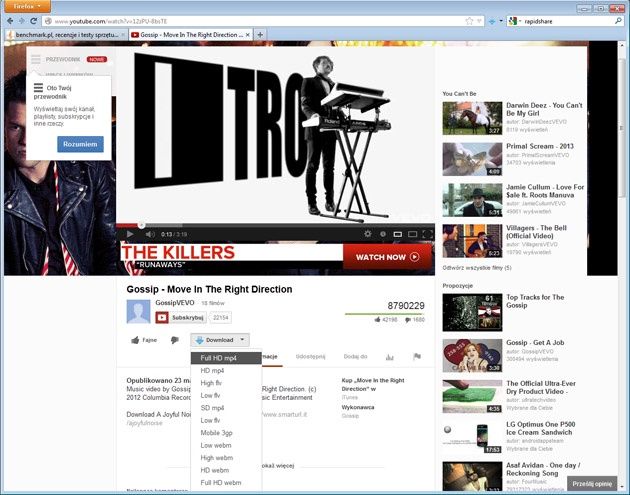The image size is (630, 495).
Task: Open Top Tracks for The Gossip
Action: tap(535, 301)
